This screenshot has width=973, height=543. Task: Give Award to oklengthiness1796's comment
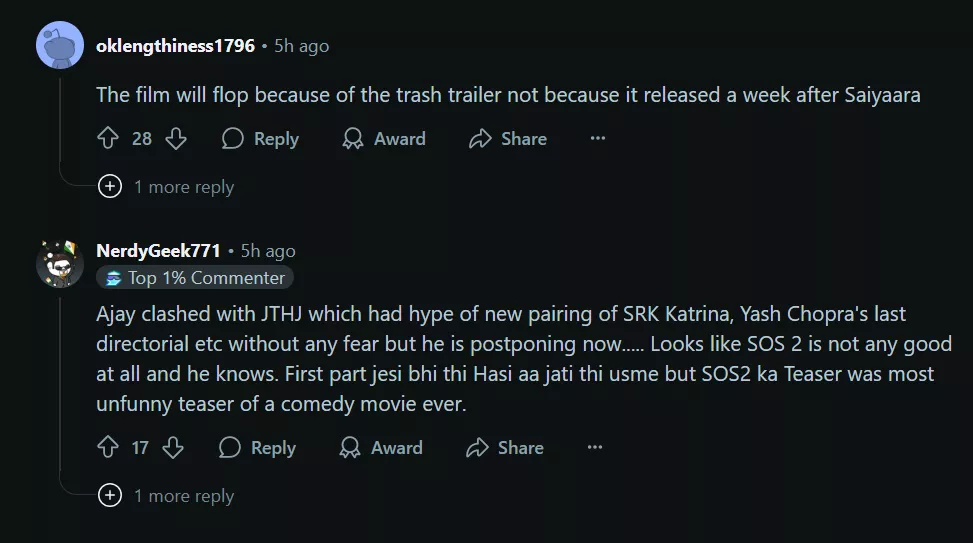pos(384,139)
